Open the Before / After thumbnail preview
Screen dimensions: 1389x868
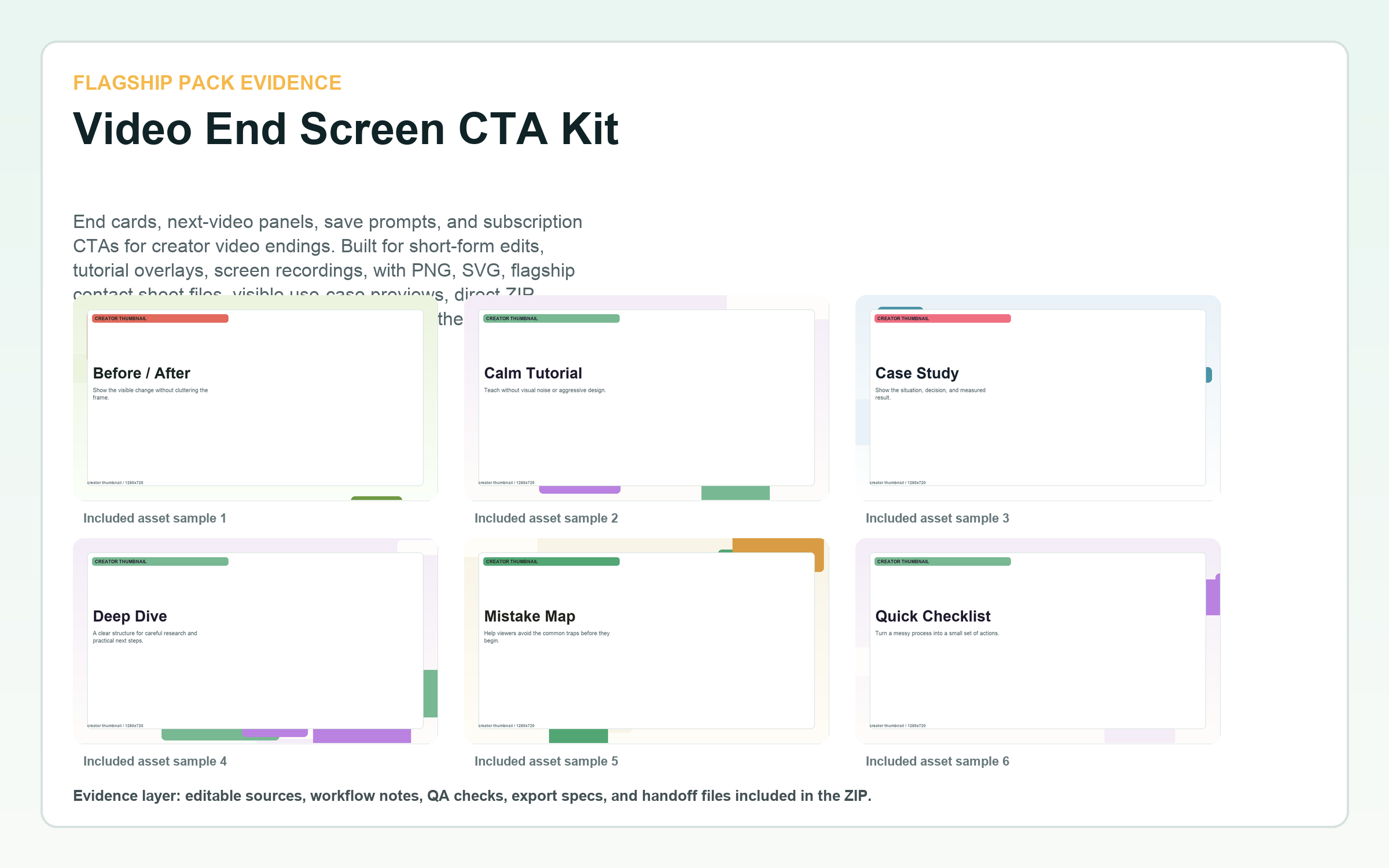coord(255,398)
